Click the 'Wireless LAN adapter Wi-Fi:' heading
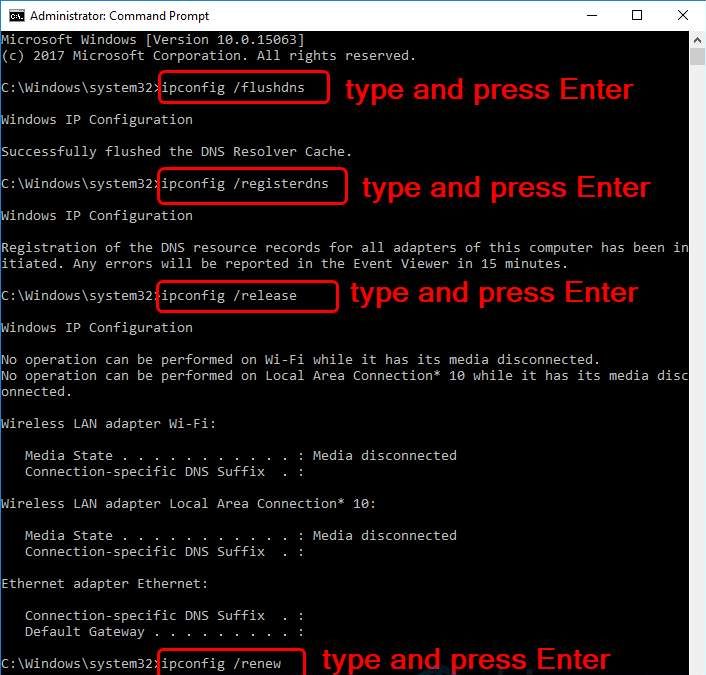 (x=108, y=424)
